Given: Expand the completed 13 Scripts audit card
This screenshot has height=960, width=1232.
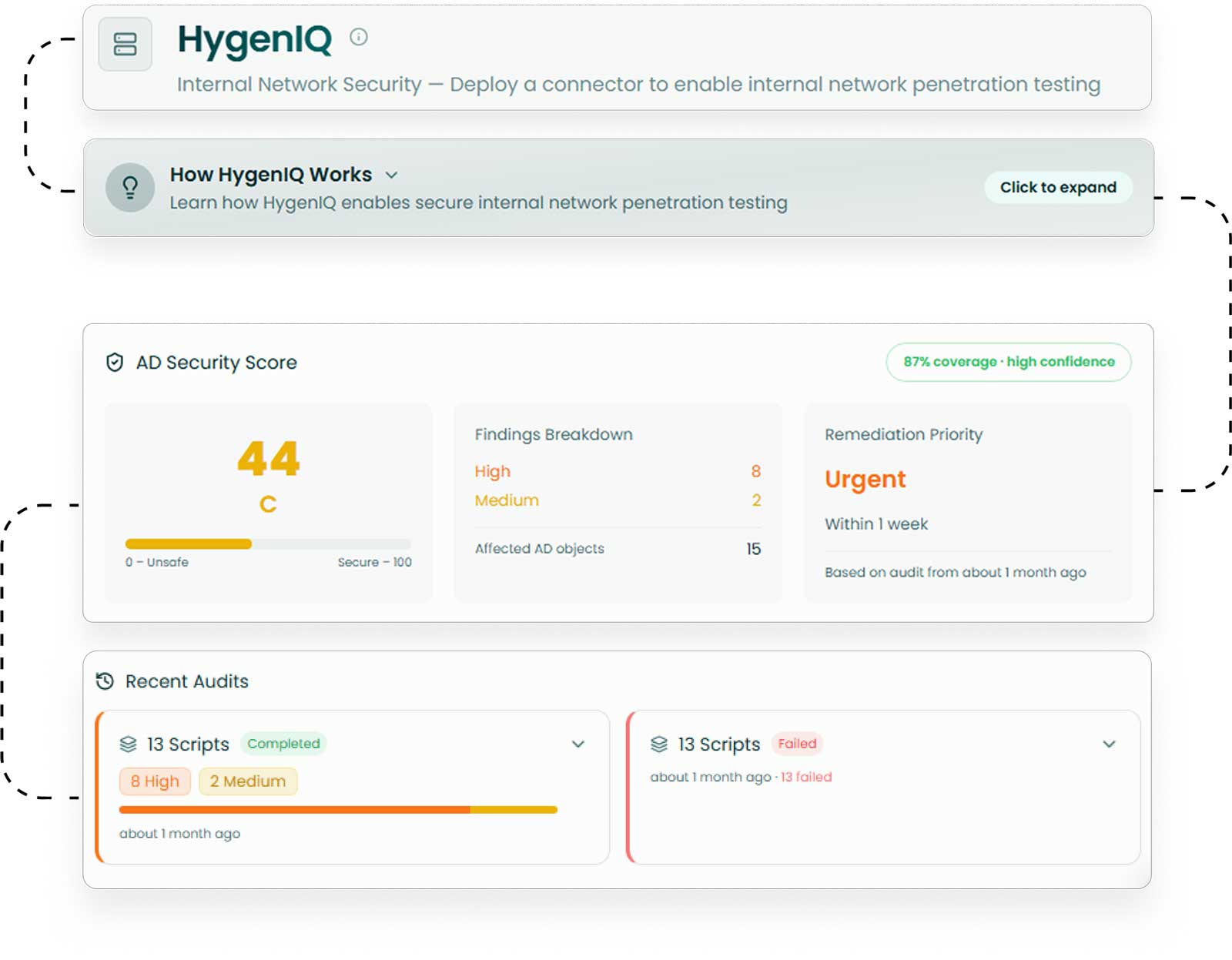Looking at the screenshot, I should click(x=578, y=744).
